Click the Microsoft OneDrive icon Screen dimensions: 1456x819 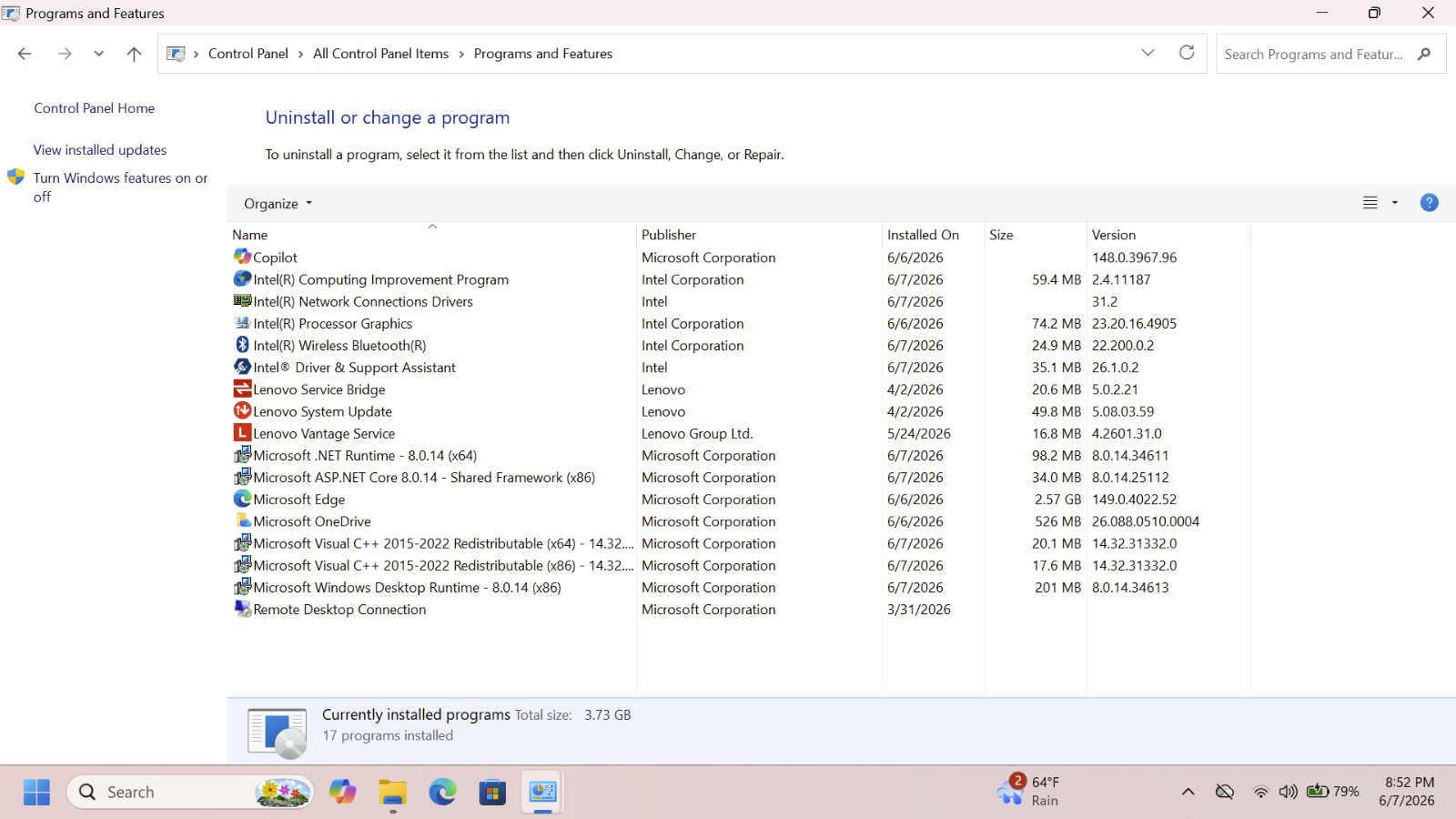click(x=242, y=521)
